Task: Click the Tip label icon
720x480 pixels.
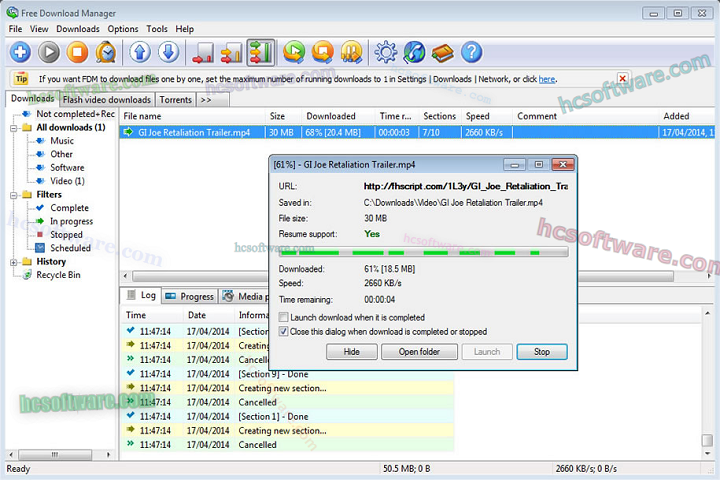Action: tap(21, 79)
